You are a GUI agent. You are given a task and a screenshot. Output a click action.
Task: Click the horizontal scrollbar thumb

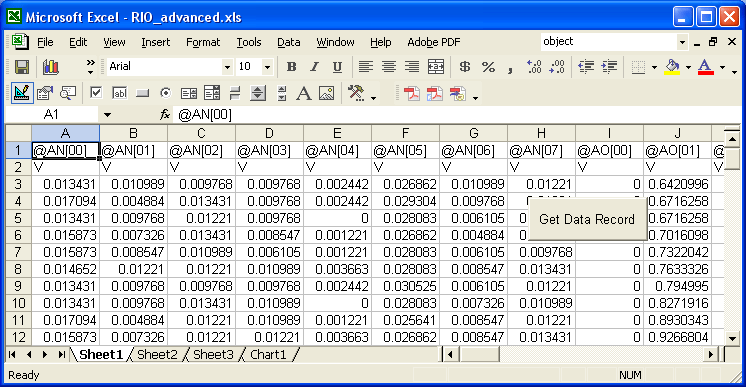[x=480, y=355]
